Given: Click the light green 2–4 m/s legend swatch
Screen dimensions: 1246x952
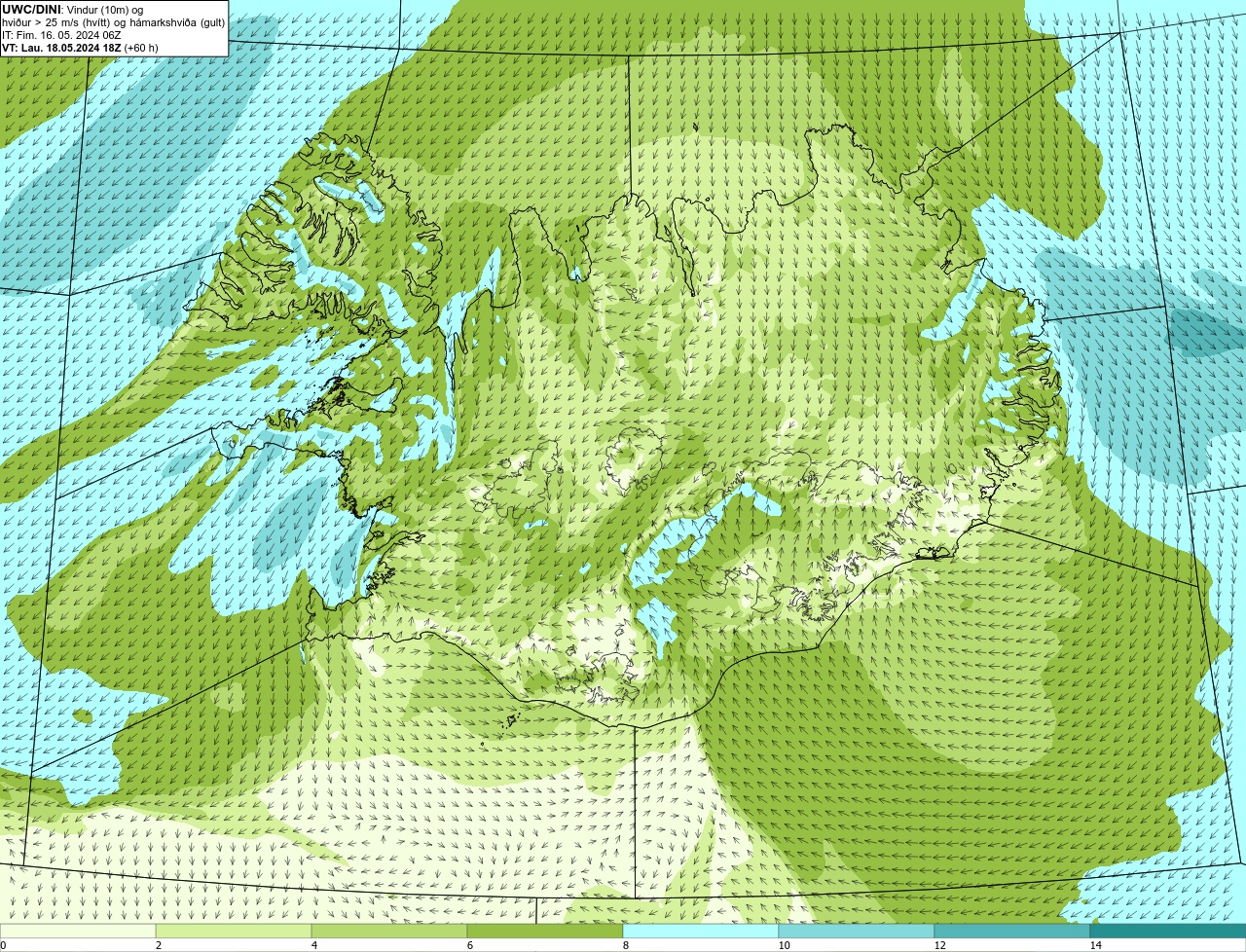Looking at the screenshot, I should (234, 932).
